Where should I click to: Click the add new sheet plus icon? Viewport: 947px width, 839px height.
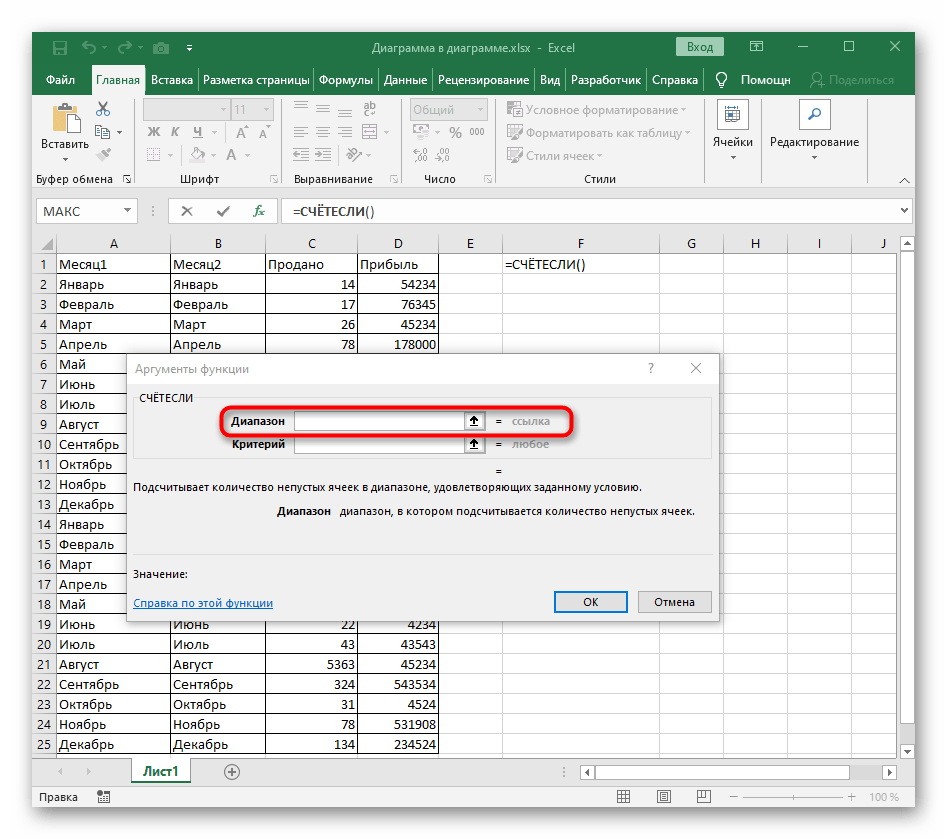tap(232, 771)
